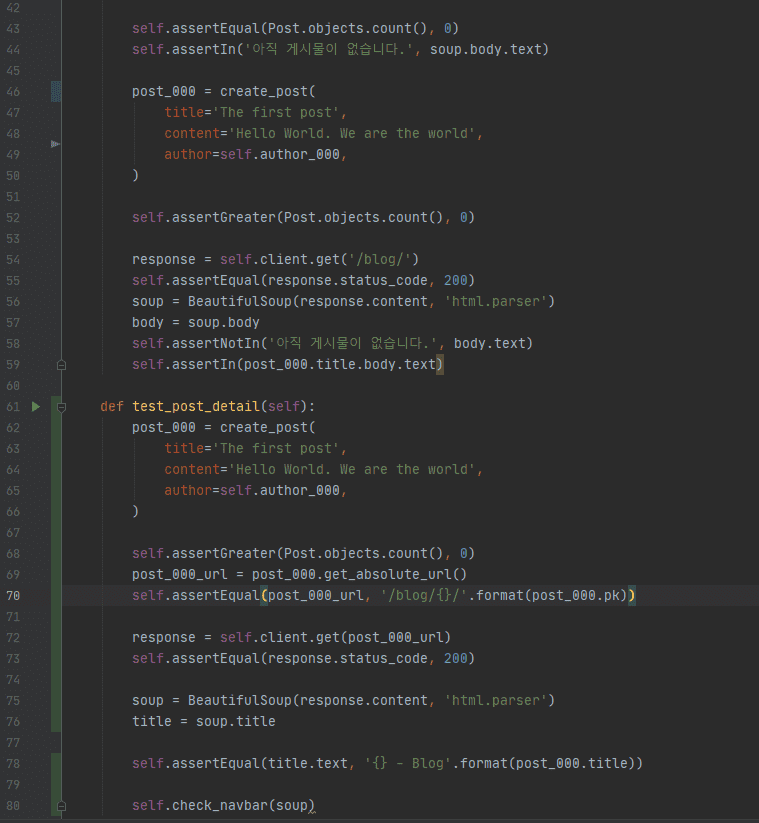
Task: Click number 200 on line 73
Action: click(456, 658)
